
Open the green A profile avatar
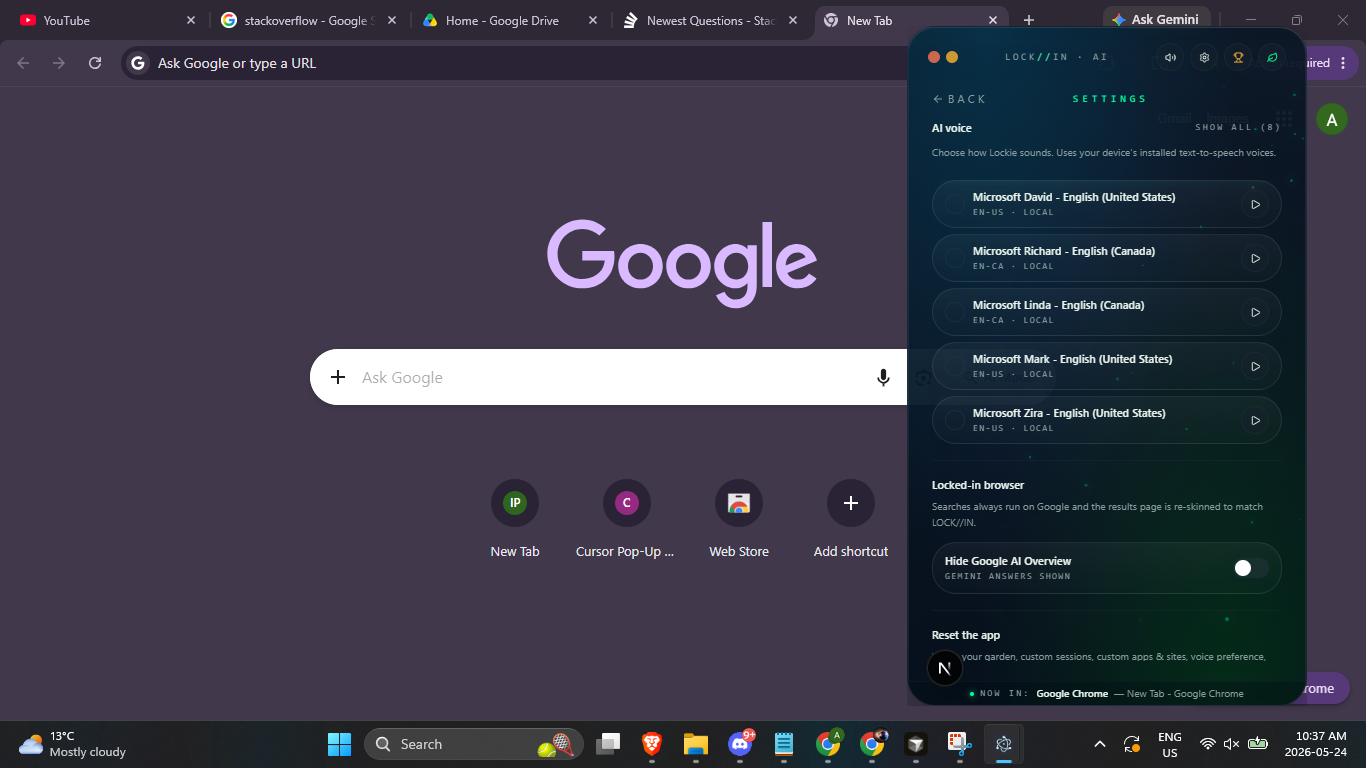point(1331,120)
